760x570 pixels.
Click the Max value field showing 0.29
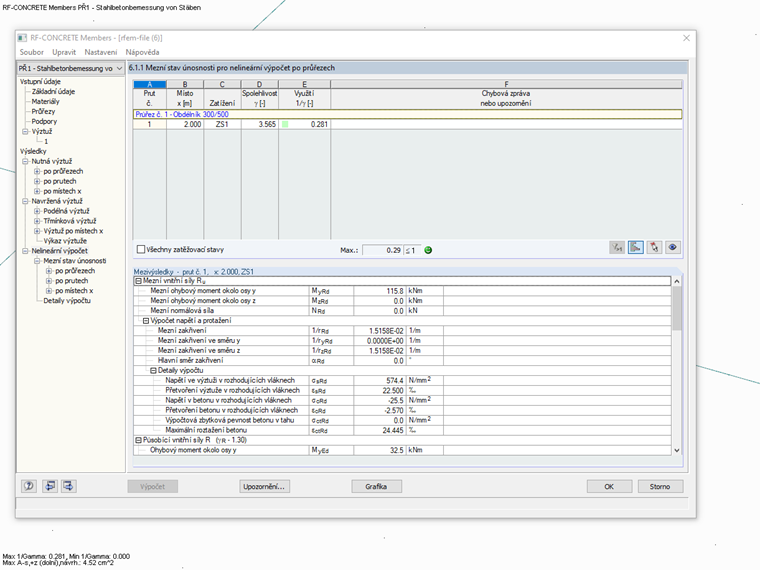[x=382, y=250]
